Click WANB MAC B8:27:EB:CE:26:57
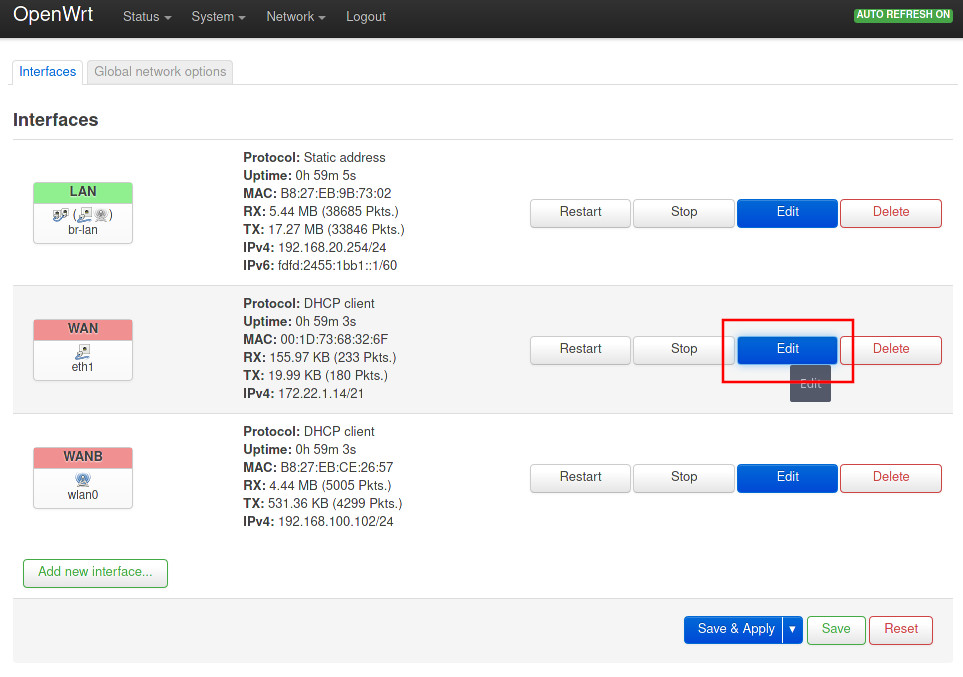 tap(337, 468)
